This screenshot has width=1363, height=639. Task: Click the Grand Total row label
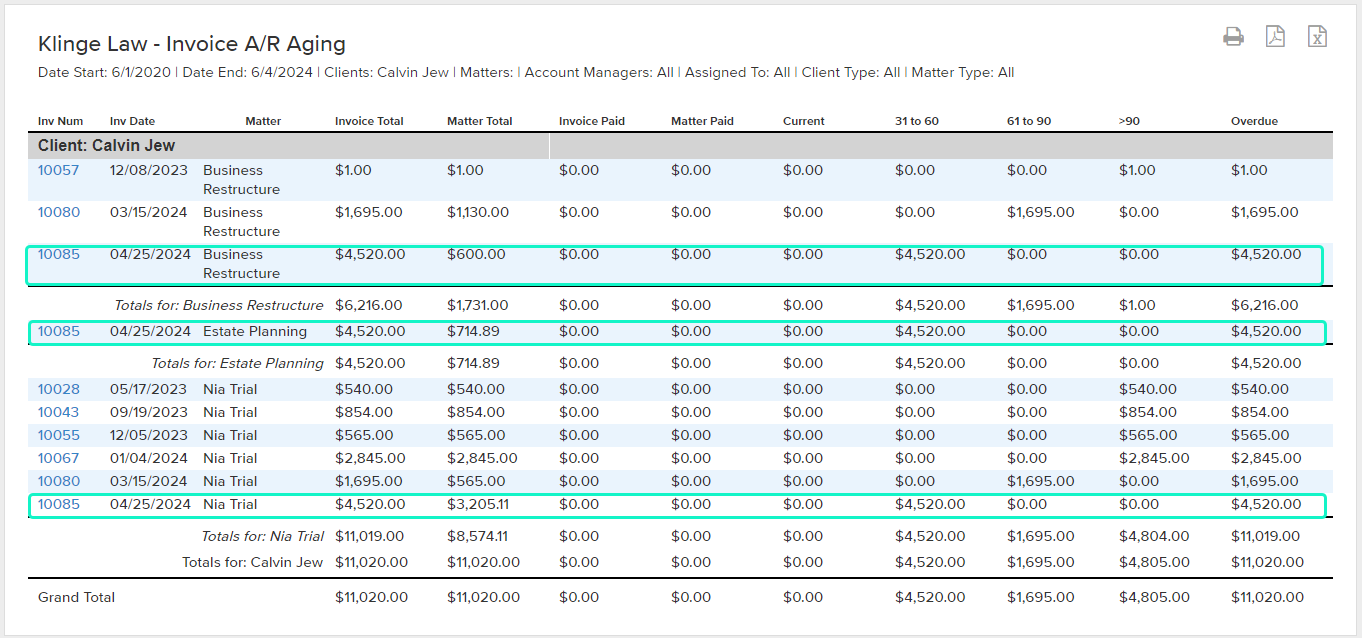tap(76, 597)
